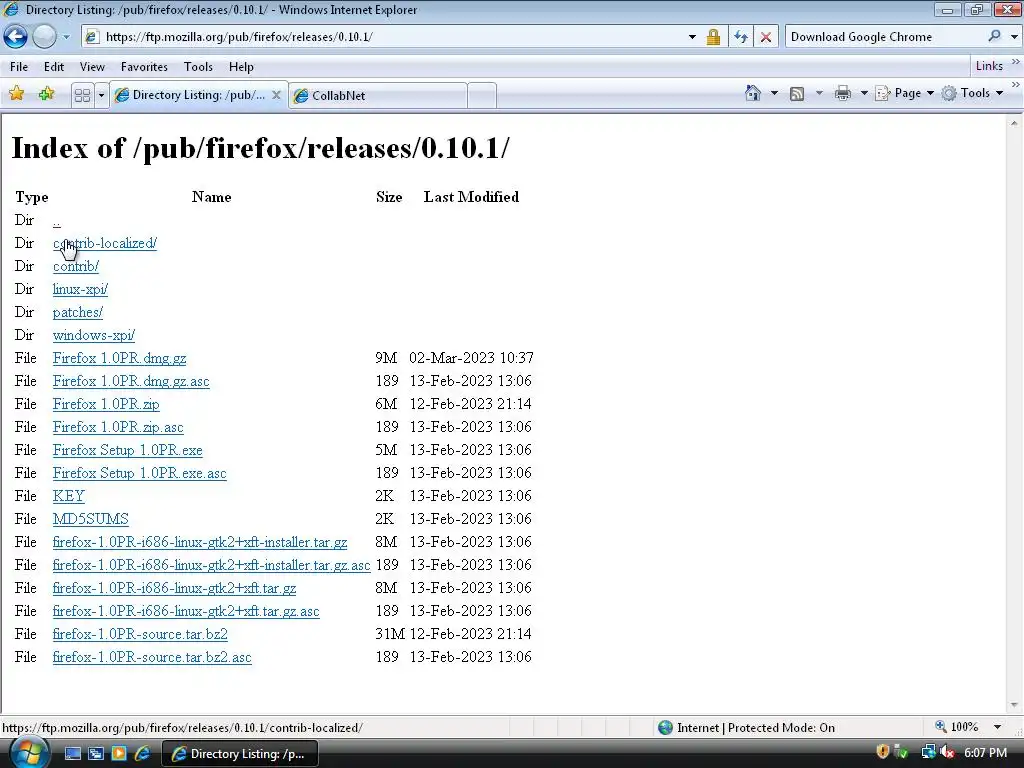
Task: Stop loading with the red X icon
Action: click(766, 37)
